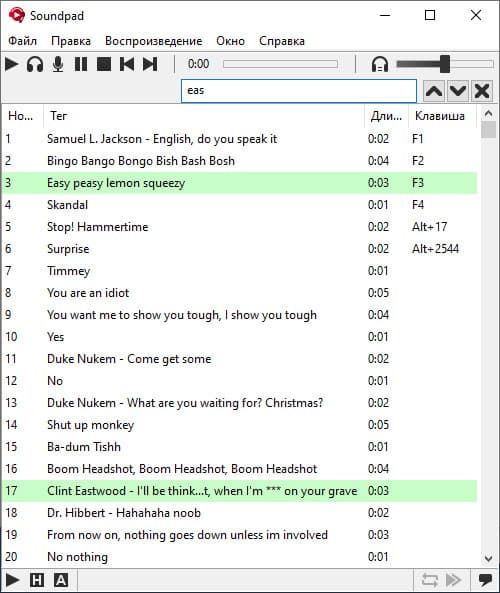500x593 pixels.
Task: Jump to the previous search result with the up arrow
Action: 434,91
